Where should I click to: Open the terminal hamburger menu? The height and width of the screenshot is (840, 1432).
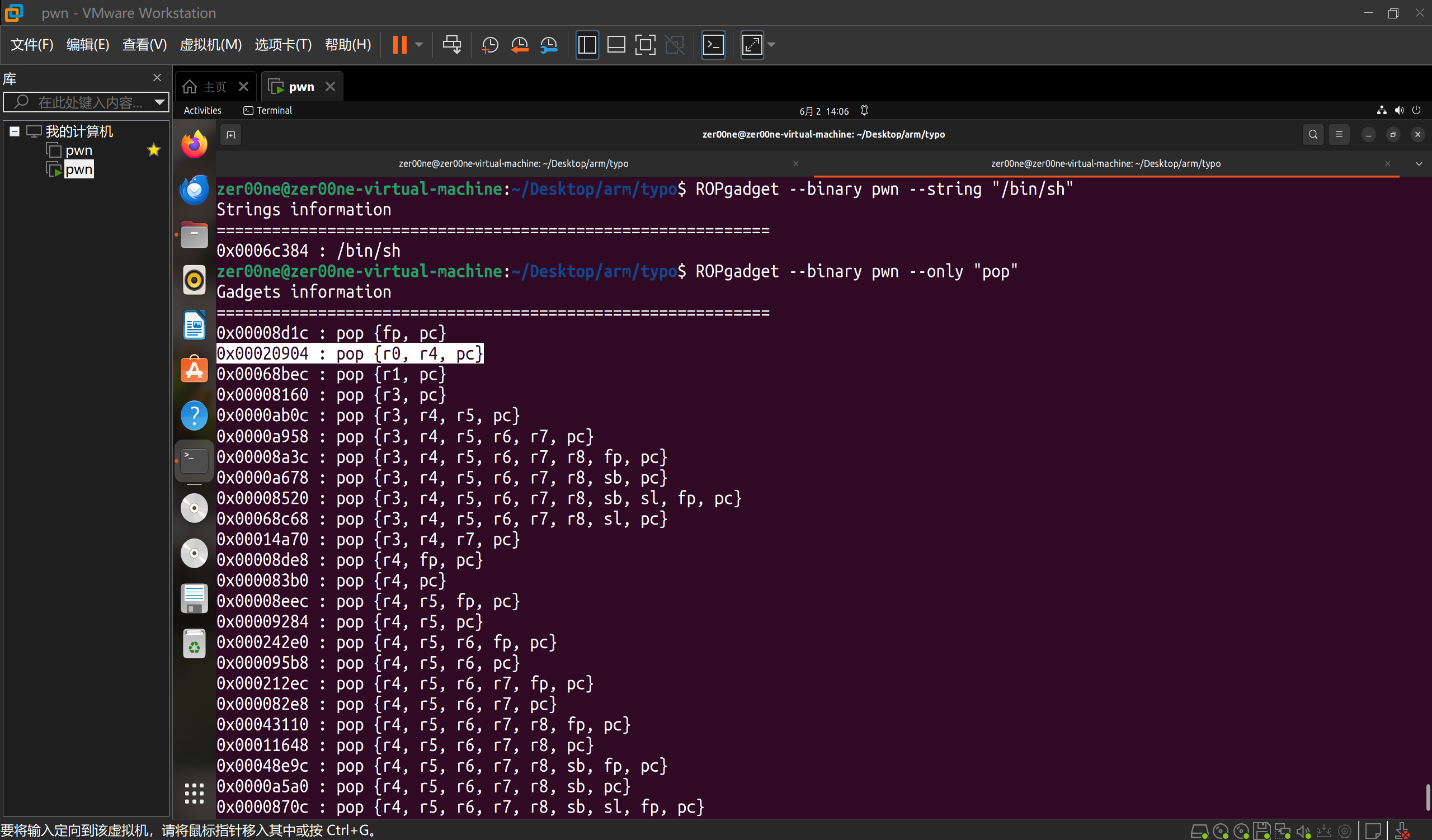coord(1339,135)
